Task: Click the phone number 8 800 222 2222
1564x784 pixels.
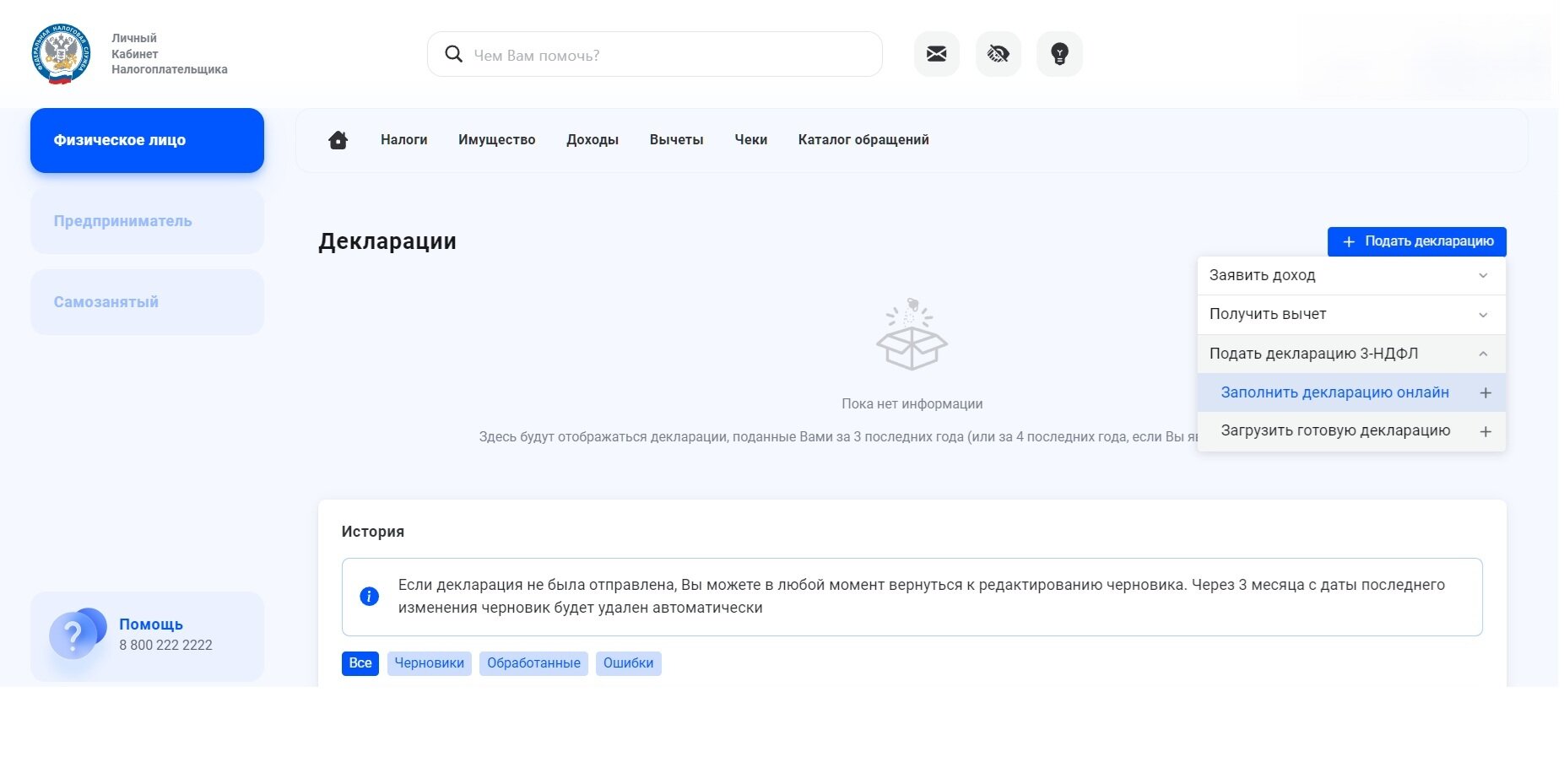Action: [165, 646]
